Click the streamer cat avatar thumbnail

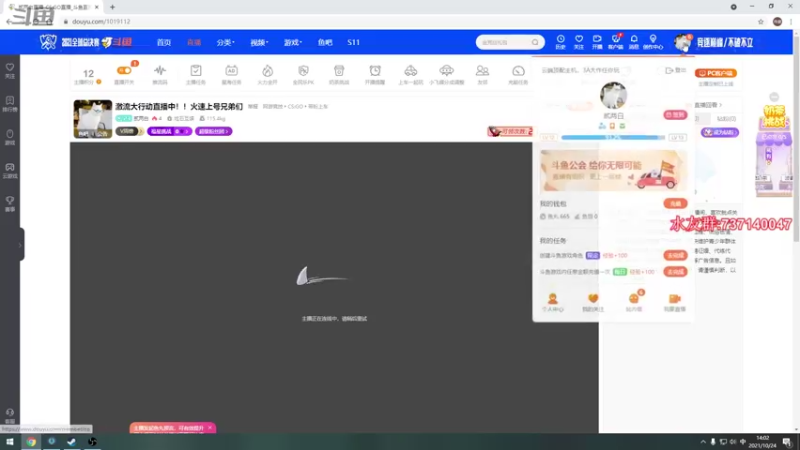[x=92, y=119]
